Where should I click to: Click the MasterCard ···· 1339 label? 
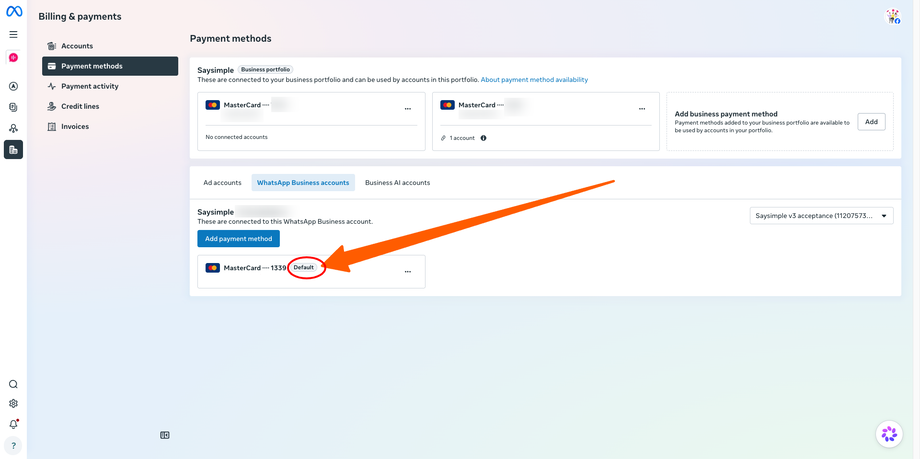point(255,268)
